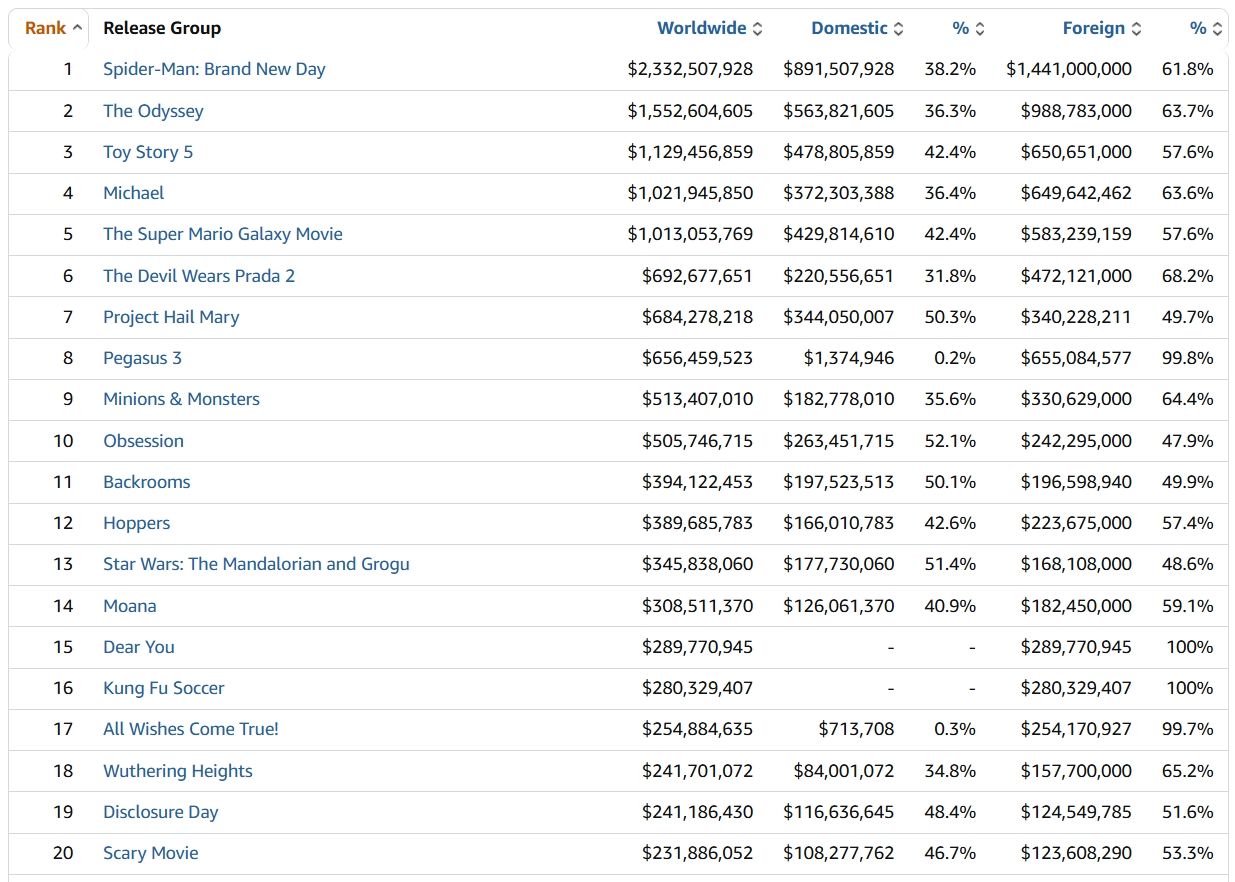Open Minions & Monsters link
Screen dimensions: 1235x882
coord(181,399)
